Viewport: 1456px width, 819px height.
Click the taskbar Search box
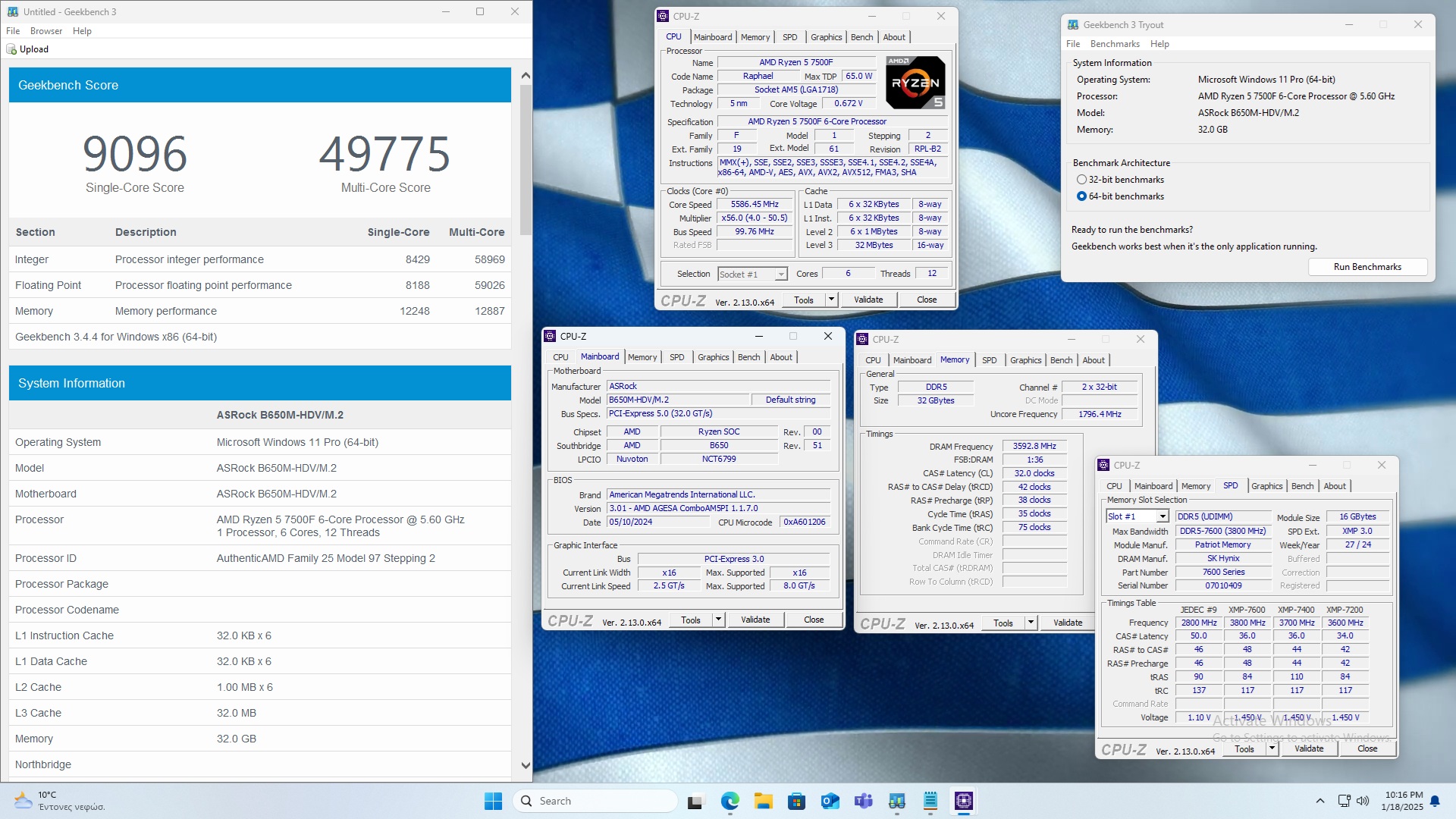click(595, 801)
